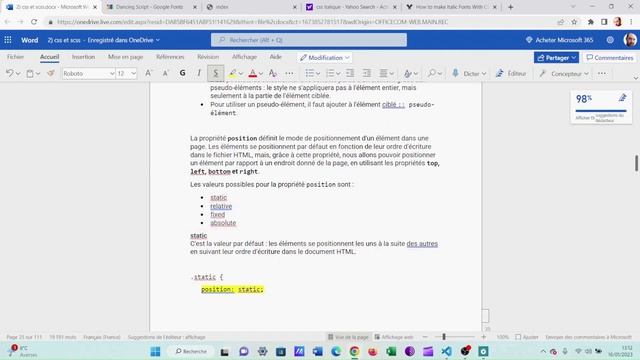Apply red font color
The width and height of the screenshot is (640, 360).
(x=253, y=73)
